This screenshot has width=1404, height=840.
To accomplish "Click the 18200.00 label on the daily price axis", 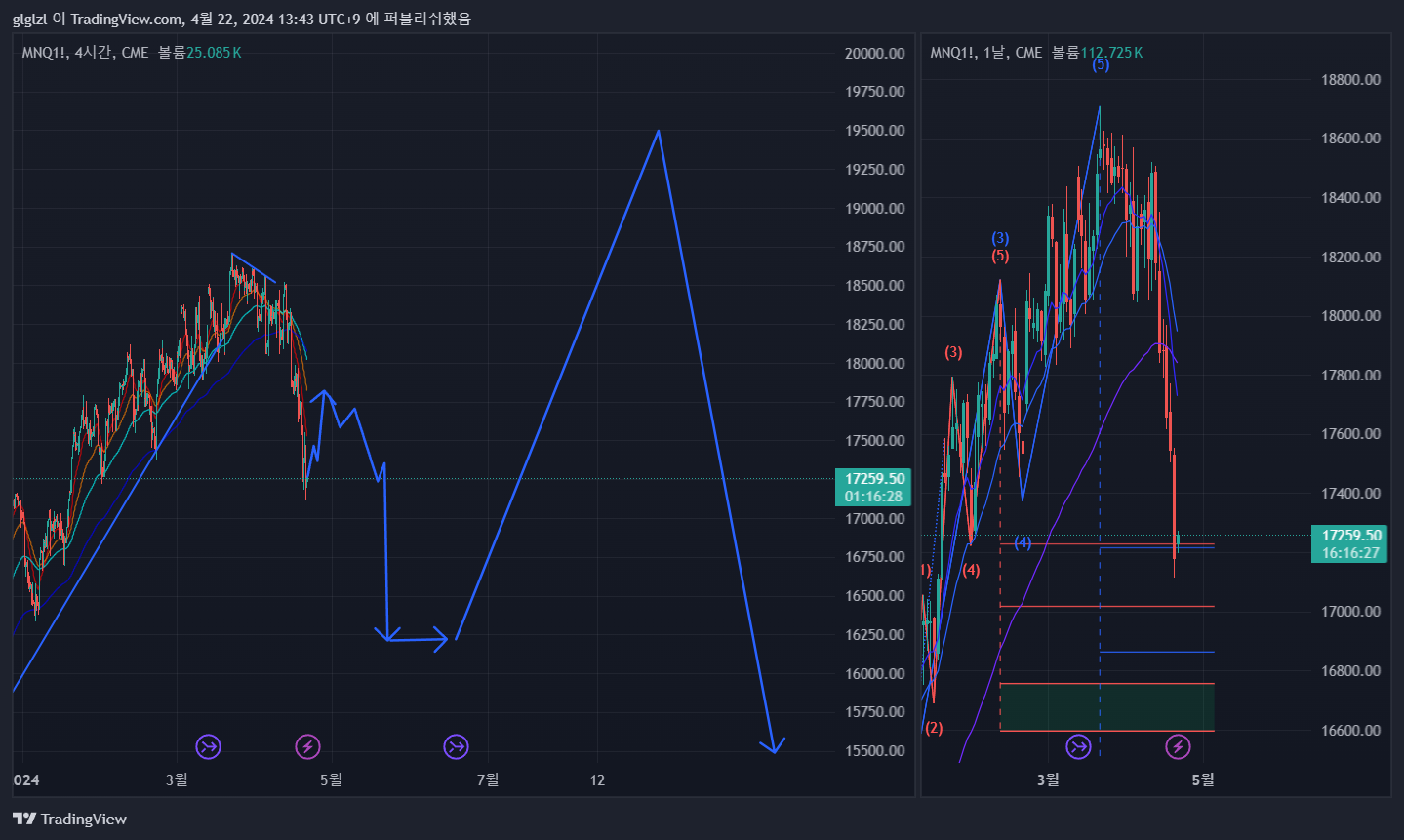I will 1350,258.
